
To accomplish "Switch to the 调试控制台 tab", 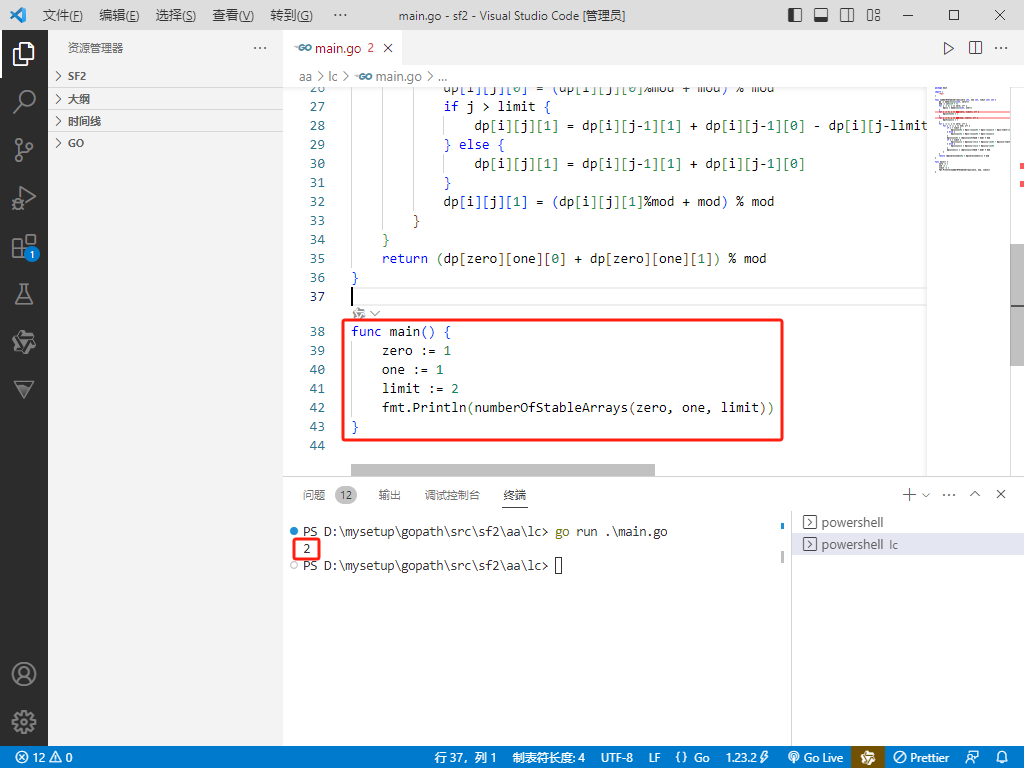I will click(x=452, y=495).
